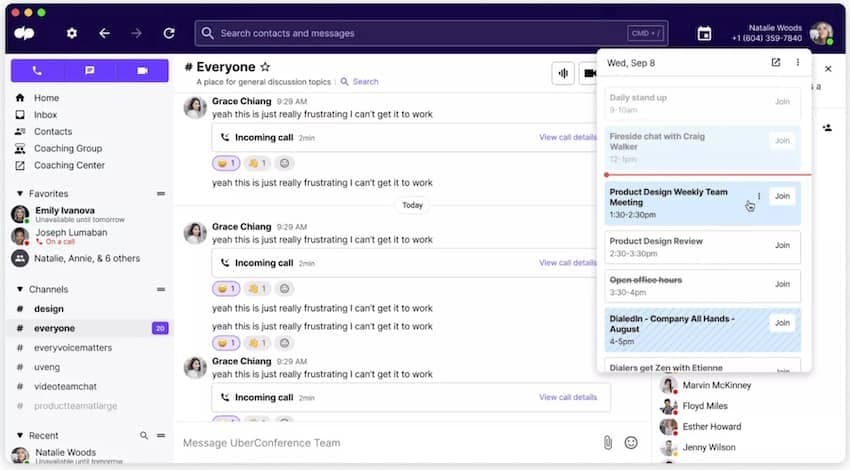Open the calendar panel's three-dot menu
This screenshot has height=470, width=850.
797,62
